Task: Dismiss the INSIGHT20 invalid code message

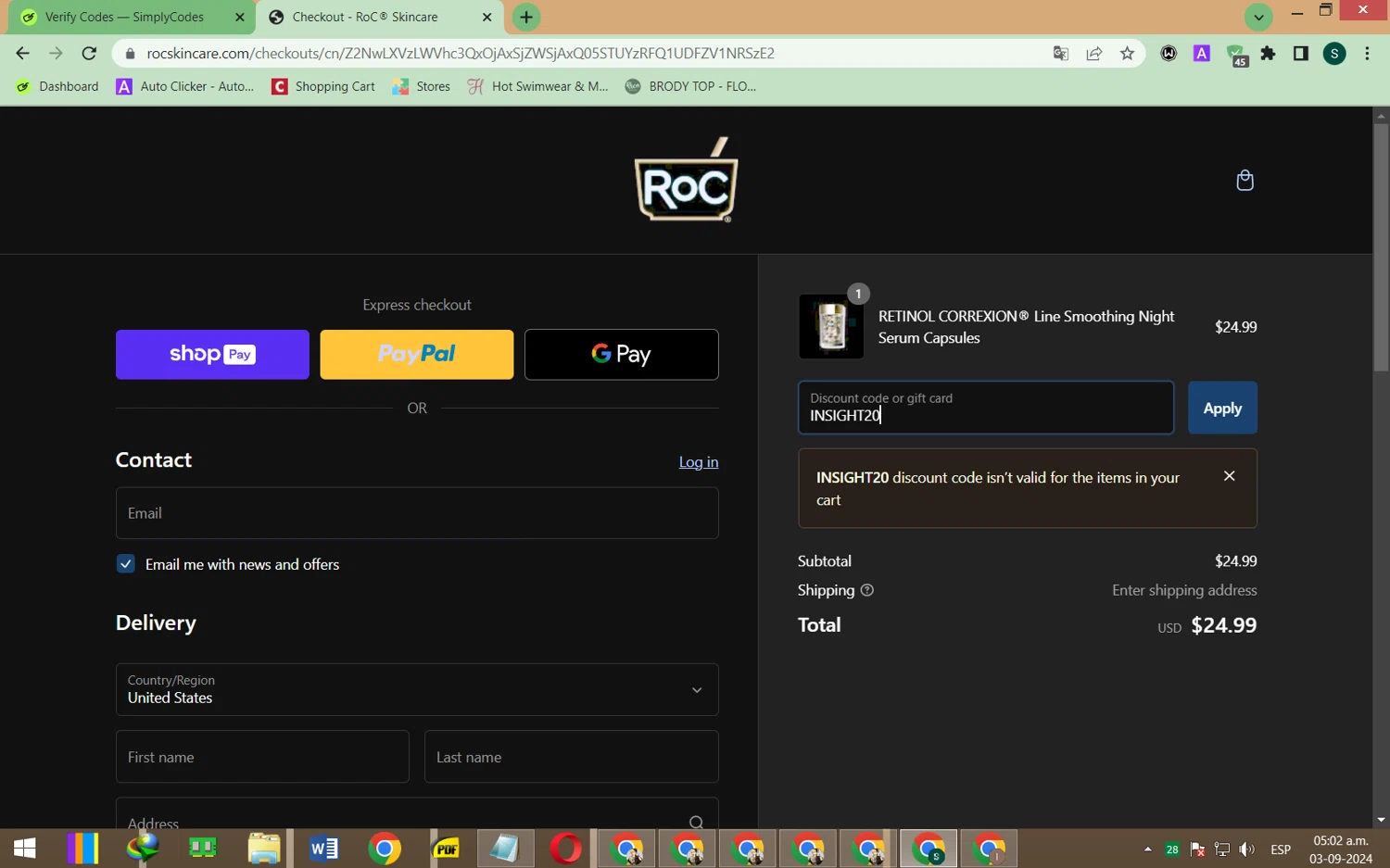Action: tap(1229, 476)
